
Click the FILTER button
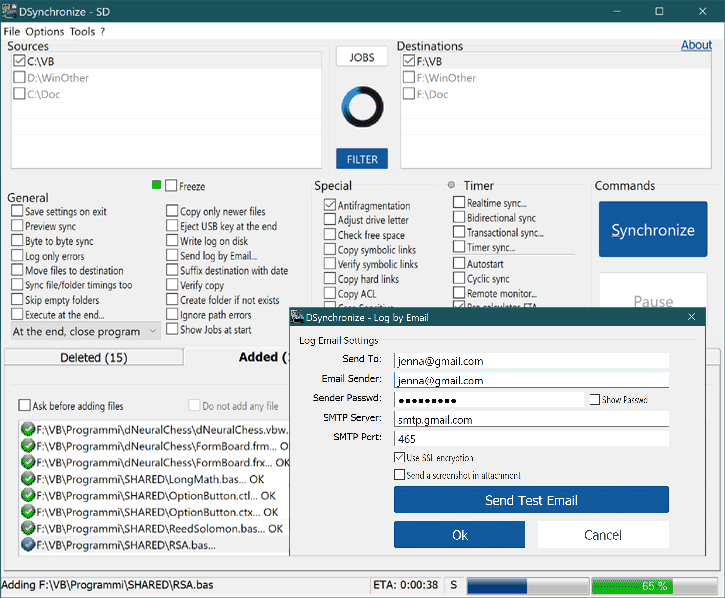362,159
